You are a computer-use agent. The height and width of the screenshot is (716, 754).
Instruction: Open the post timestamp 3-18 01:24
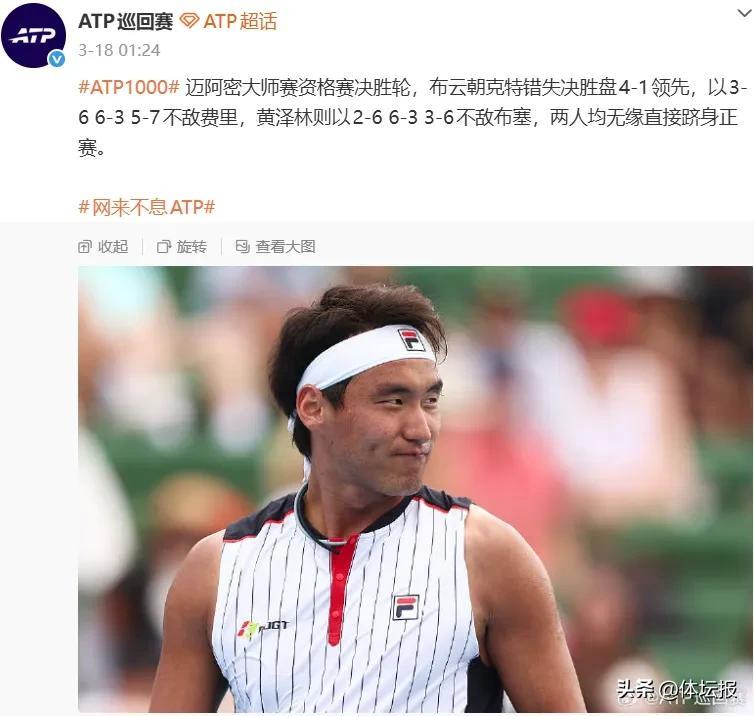point(119,50)
